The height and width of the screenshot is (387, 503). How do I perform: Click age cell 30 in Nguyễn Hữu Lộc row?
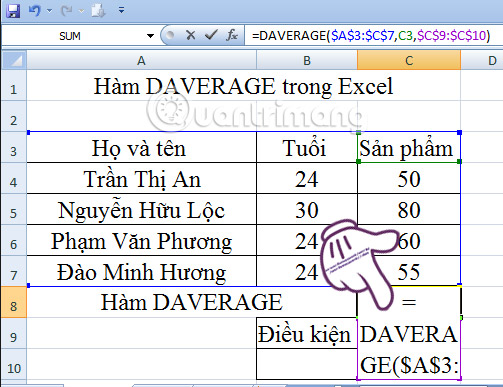(x=307, y=209)
